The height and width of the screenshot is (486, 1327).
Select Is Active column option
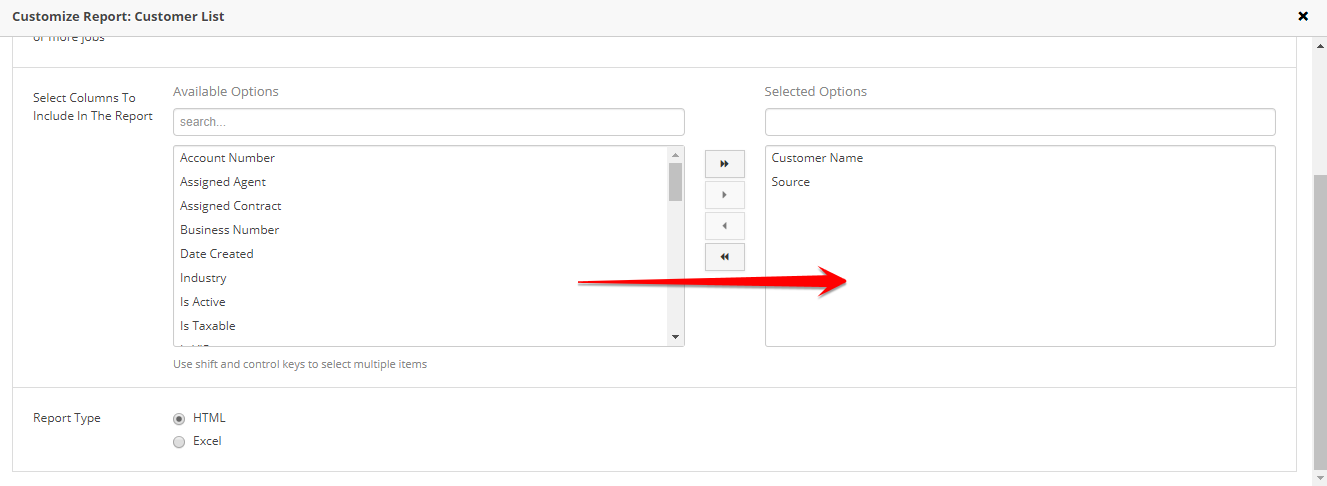point(421,302)
